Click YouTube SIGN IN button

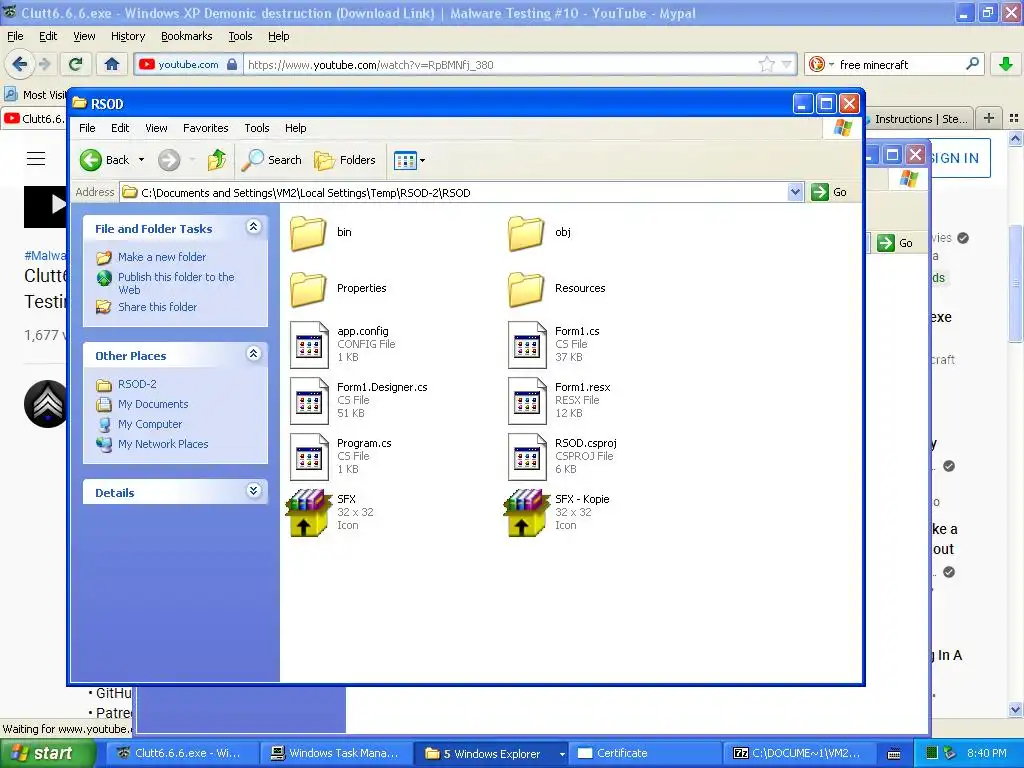click(960, 158)
